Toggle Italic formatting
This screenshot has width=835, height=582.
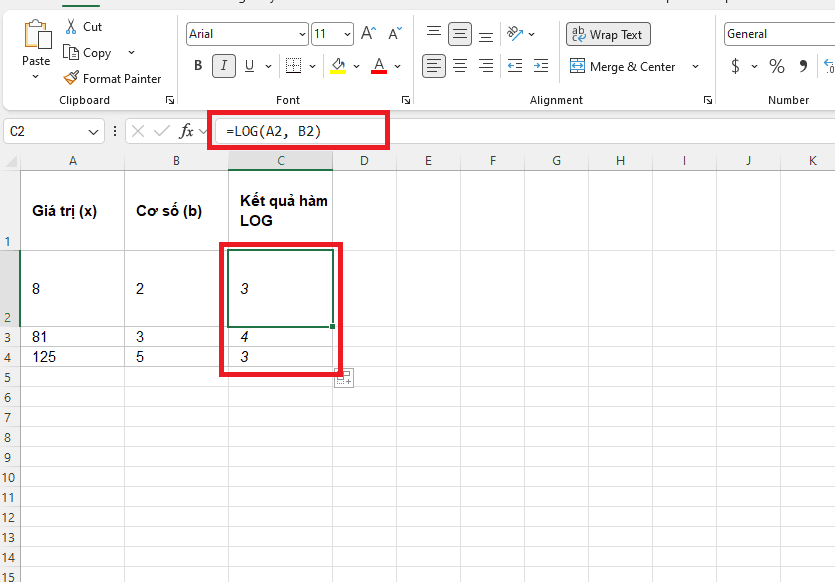224,65
